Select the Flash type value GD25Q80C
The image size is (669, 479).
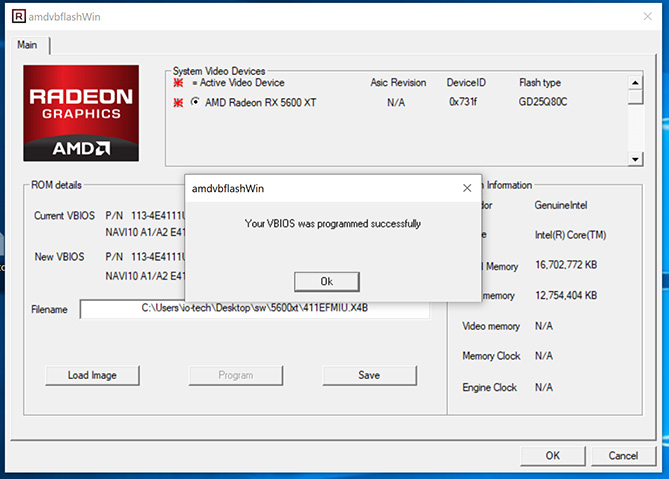(543, 102)
